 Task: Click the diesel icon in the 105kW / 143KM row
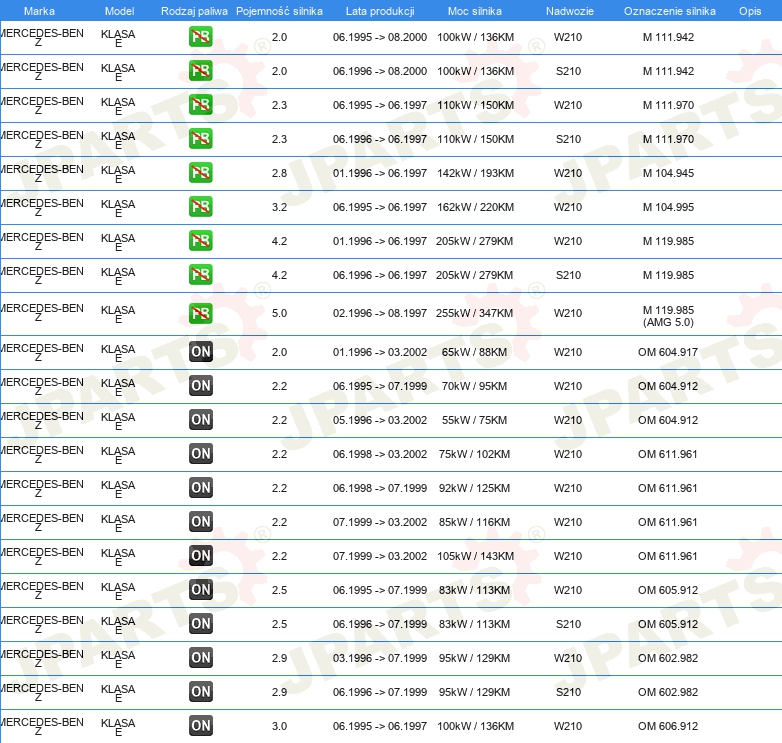200,556
